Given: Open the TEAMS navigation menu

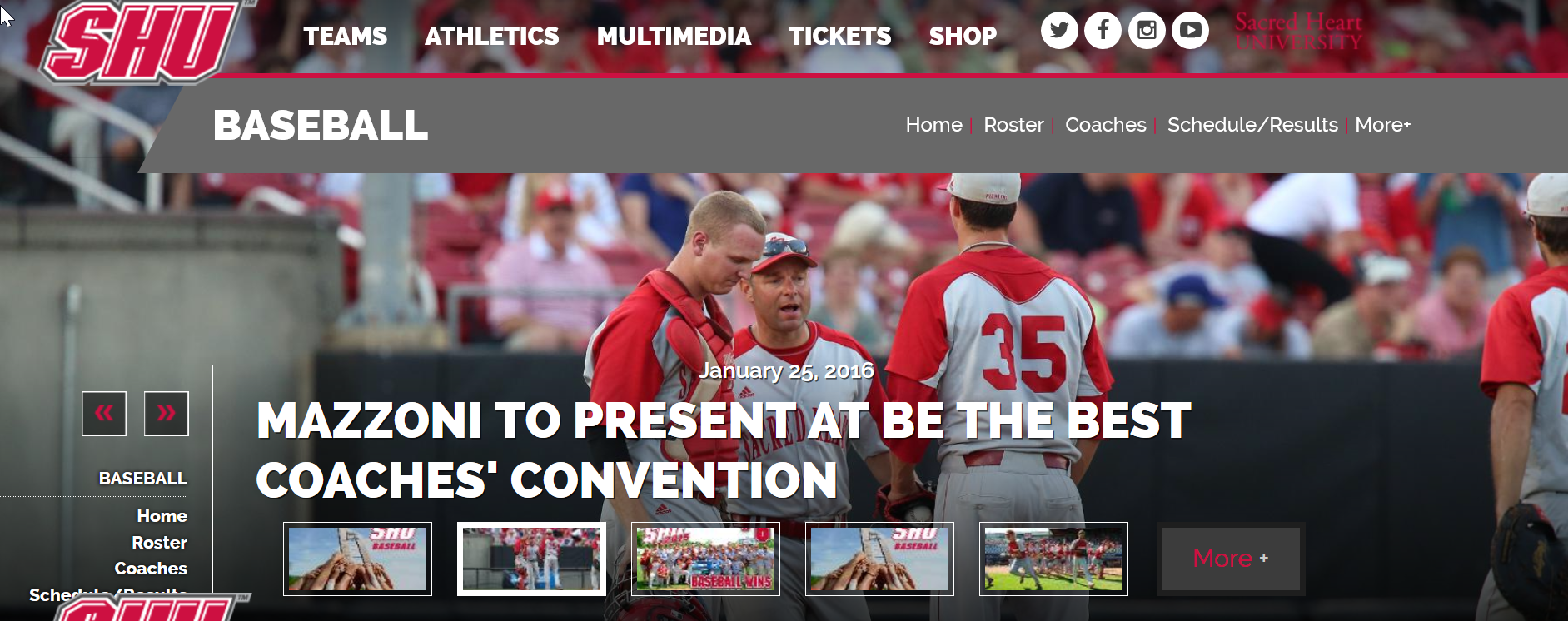Looking at the screenshot, I should [345, 37].
